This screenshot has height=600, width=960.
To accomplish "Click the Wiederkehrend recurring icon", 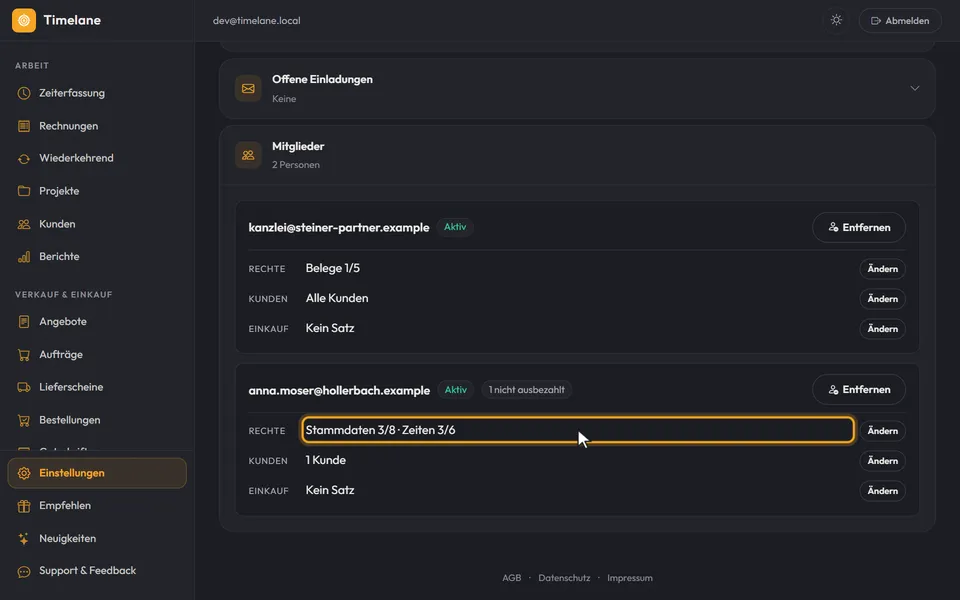I will (x=24, y=159).
